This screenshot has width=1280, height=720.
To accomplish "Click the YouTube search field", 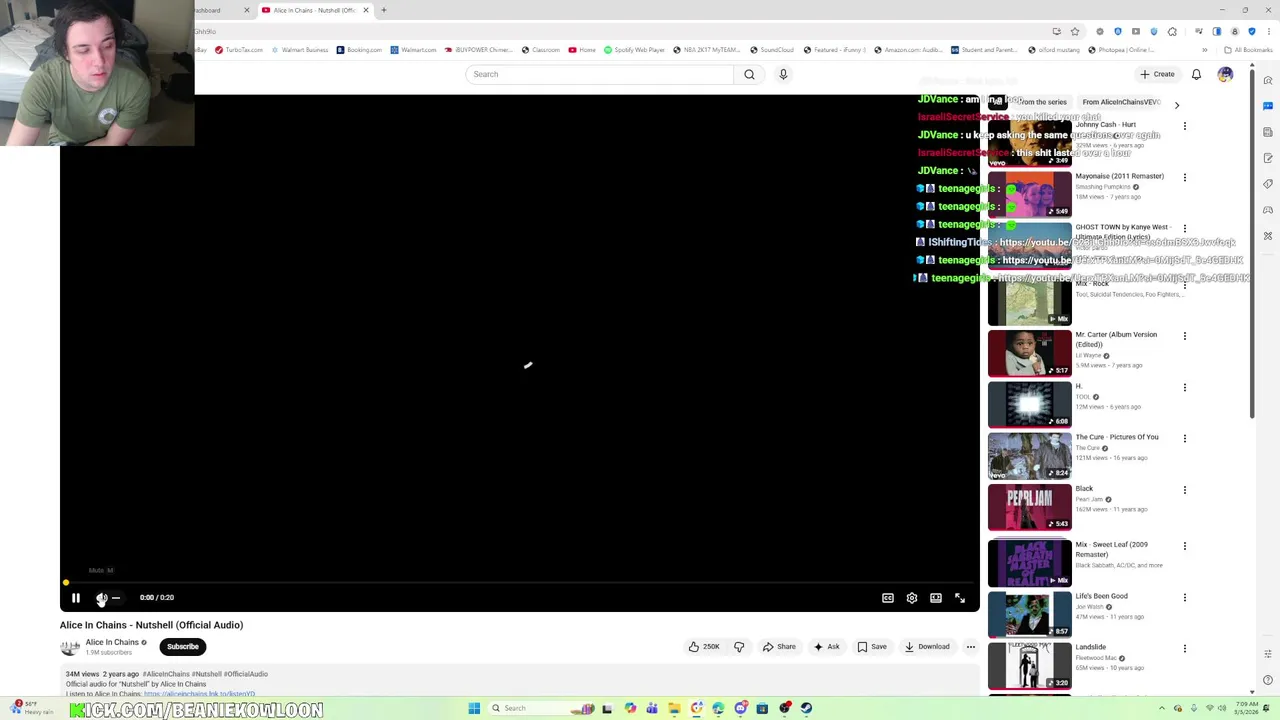I will click(x=600, y=74).
